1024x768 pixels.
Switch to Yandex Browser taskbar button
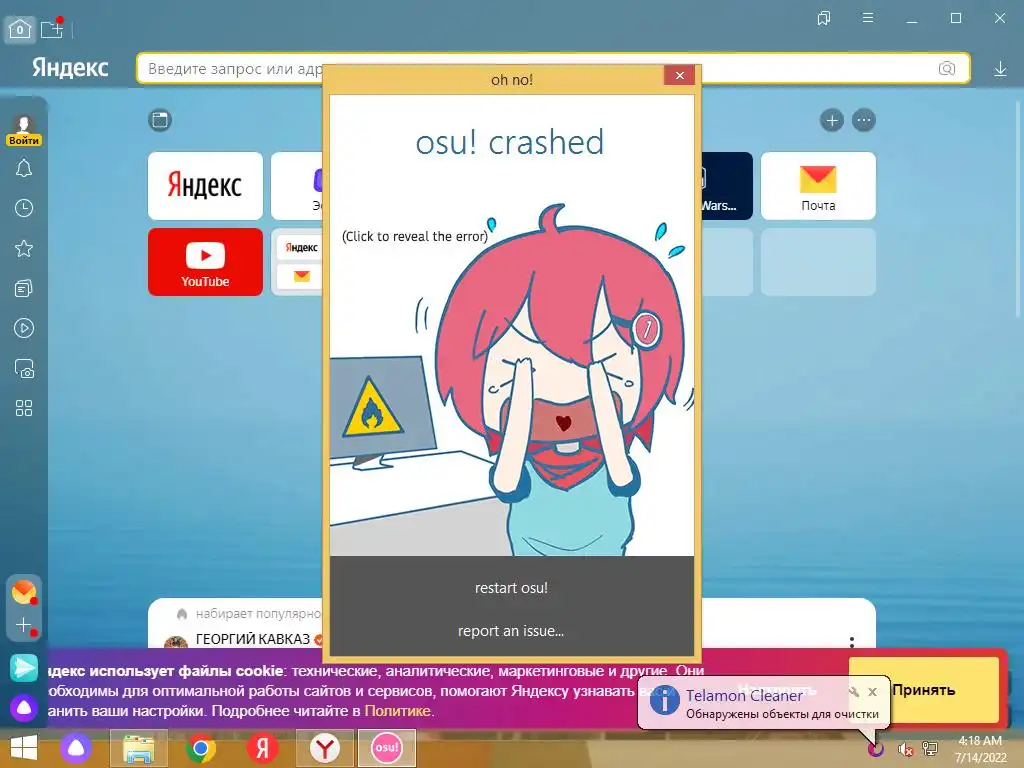325,748
